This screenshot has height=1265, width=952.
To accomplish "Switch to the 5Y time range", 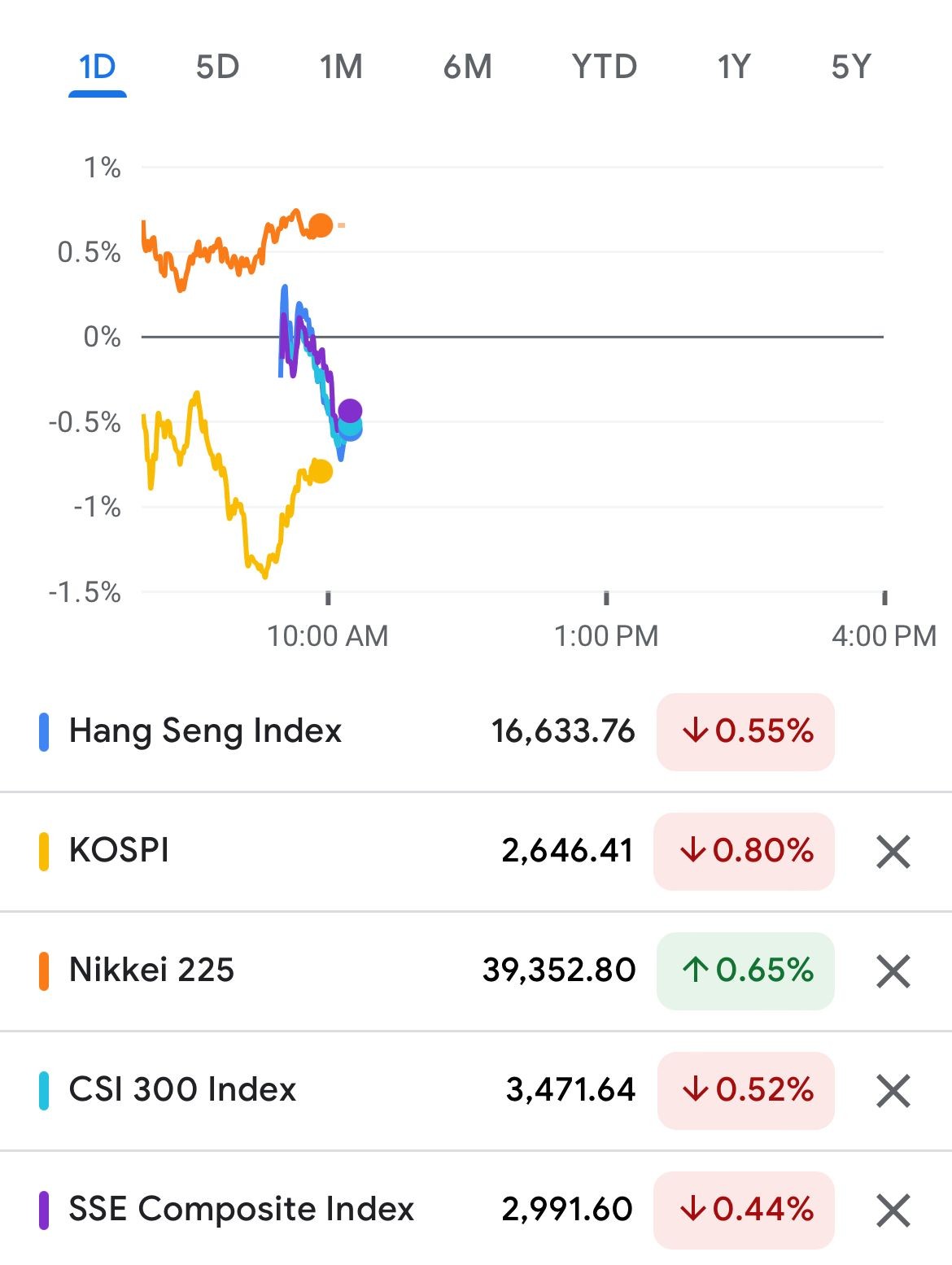I will point(851,67).
